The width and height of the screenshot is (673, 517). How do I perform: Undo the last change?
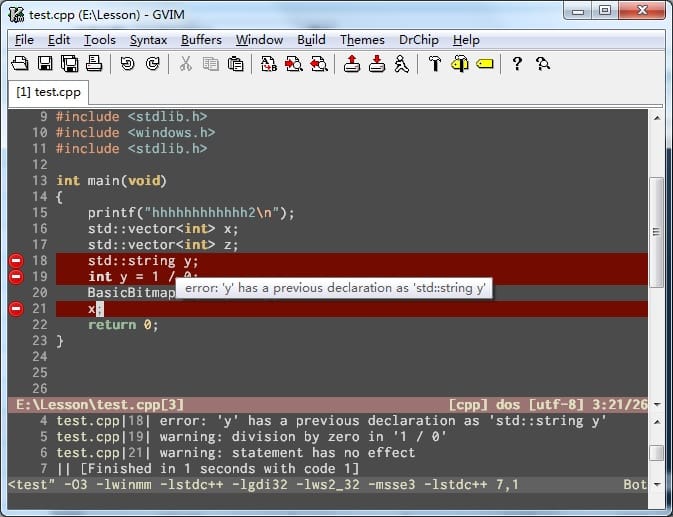coord(127,65)
